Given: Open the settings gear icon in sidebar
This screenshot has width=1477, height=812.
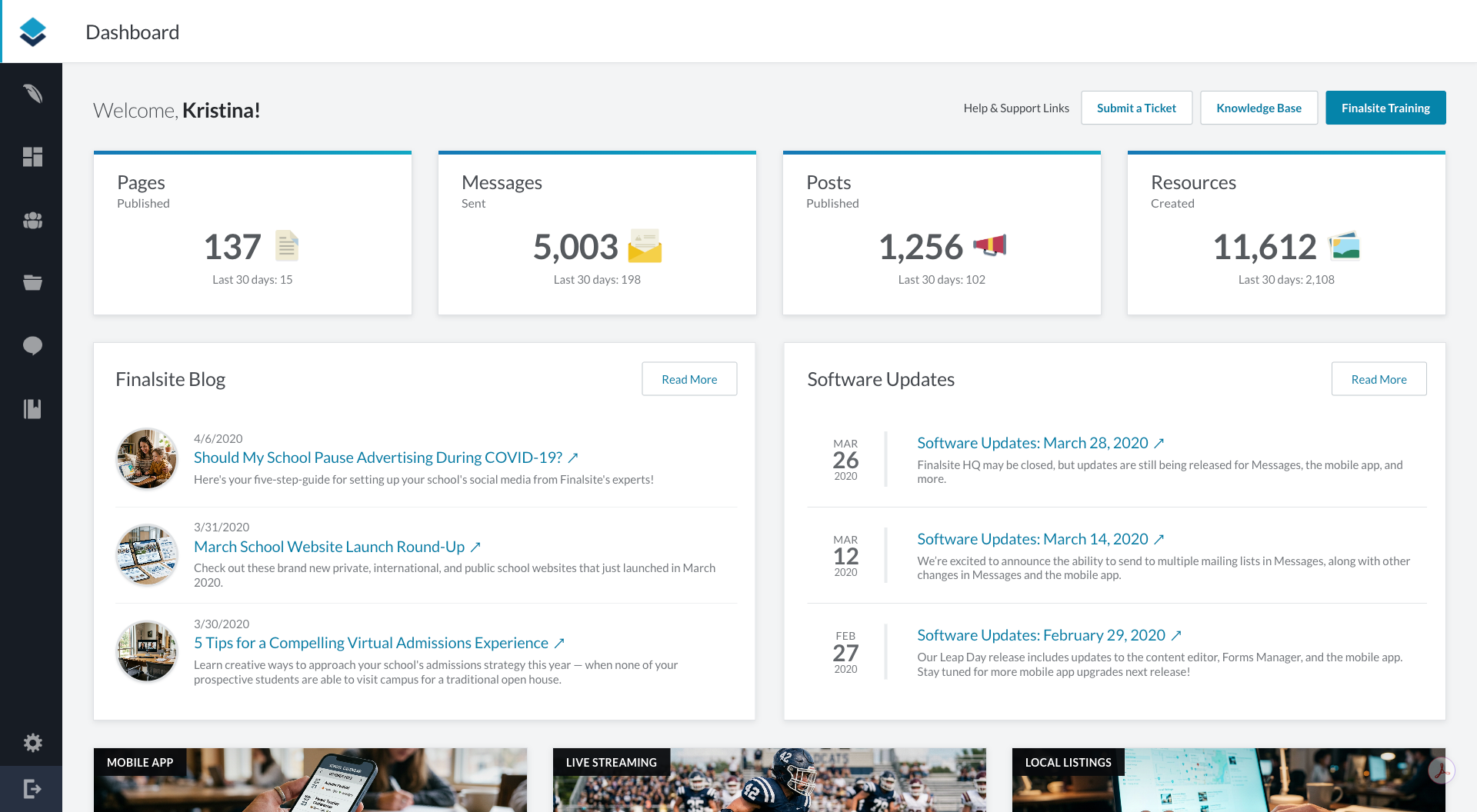Looking at the screenshot, I should [x=32, y=743].
